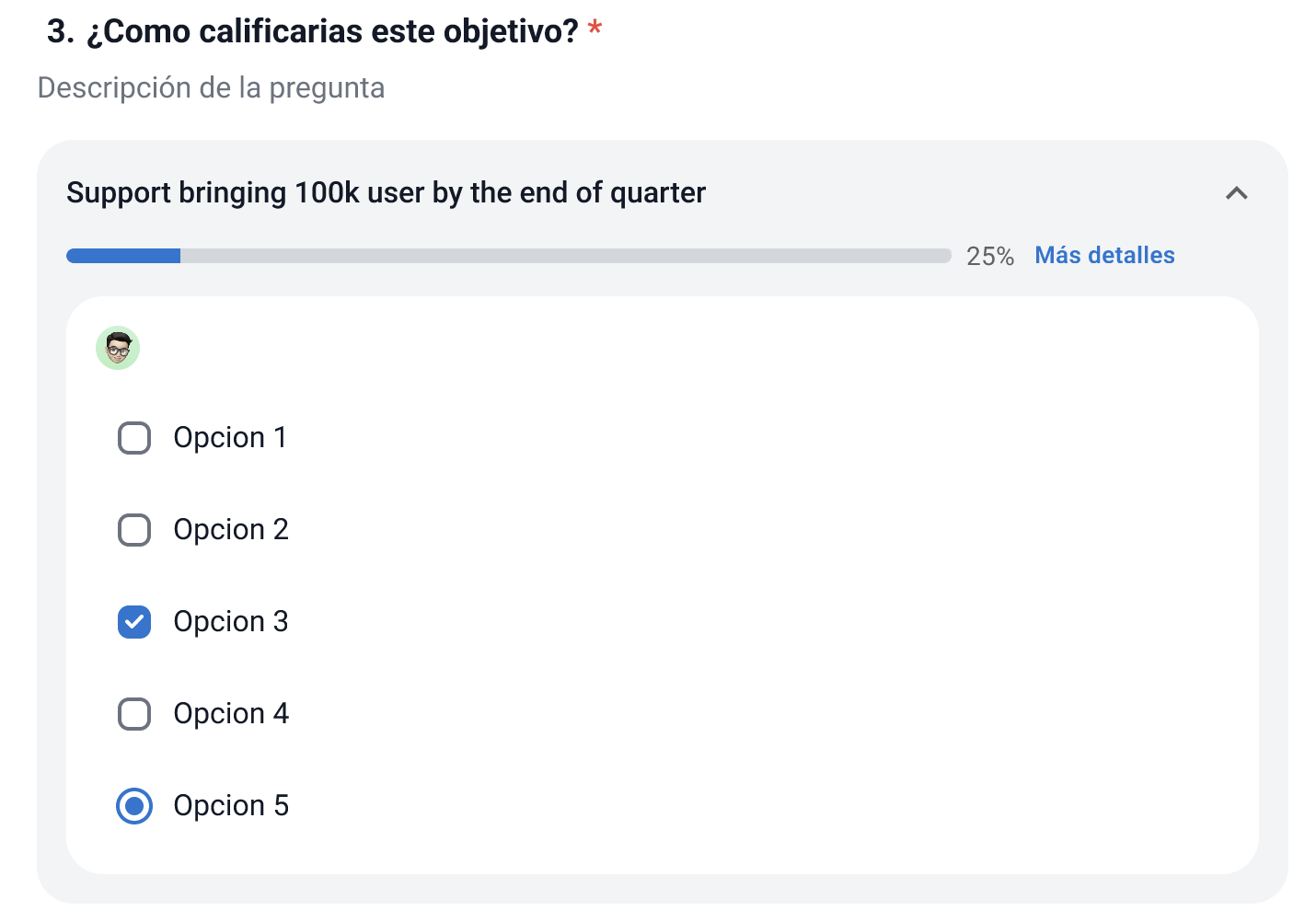Click the Opcion 2 label text
Screen dimensions: 1316x922
[231, 529]
